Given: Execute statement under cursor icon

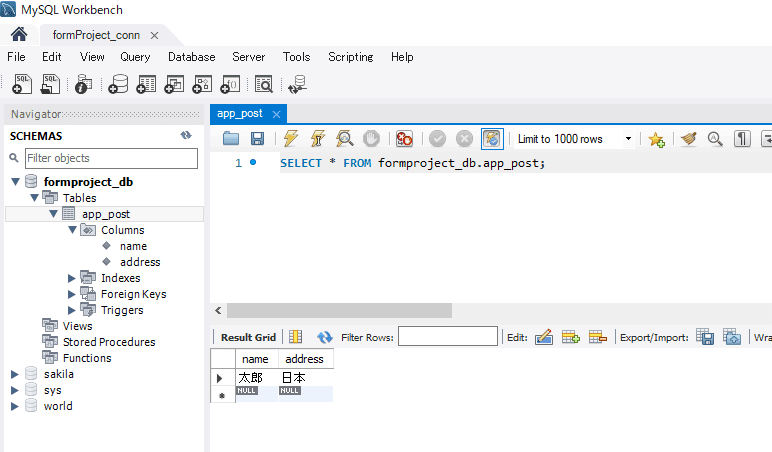Looking at the screenshot, I should pyautogui.click(x=318, y=139).
